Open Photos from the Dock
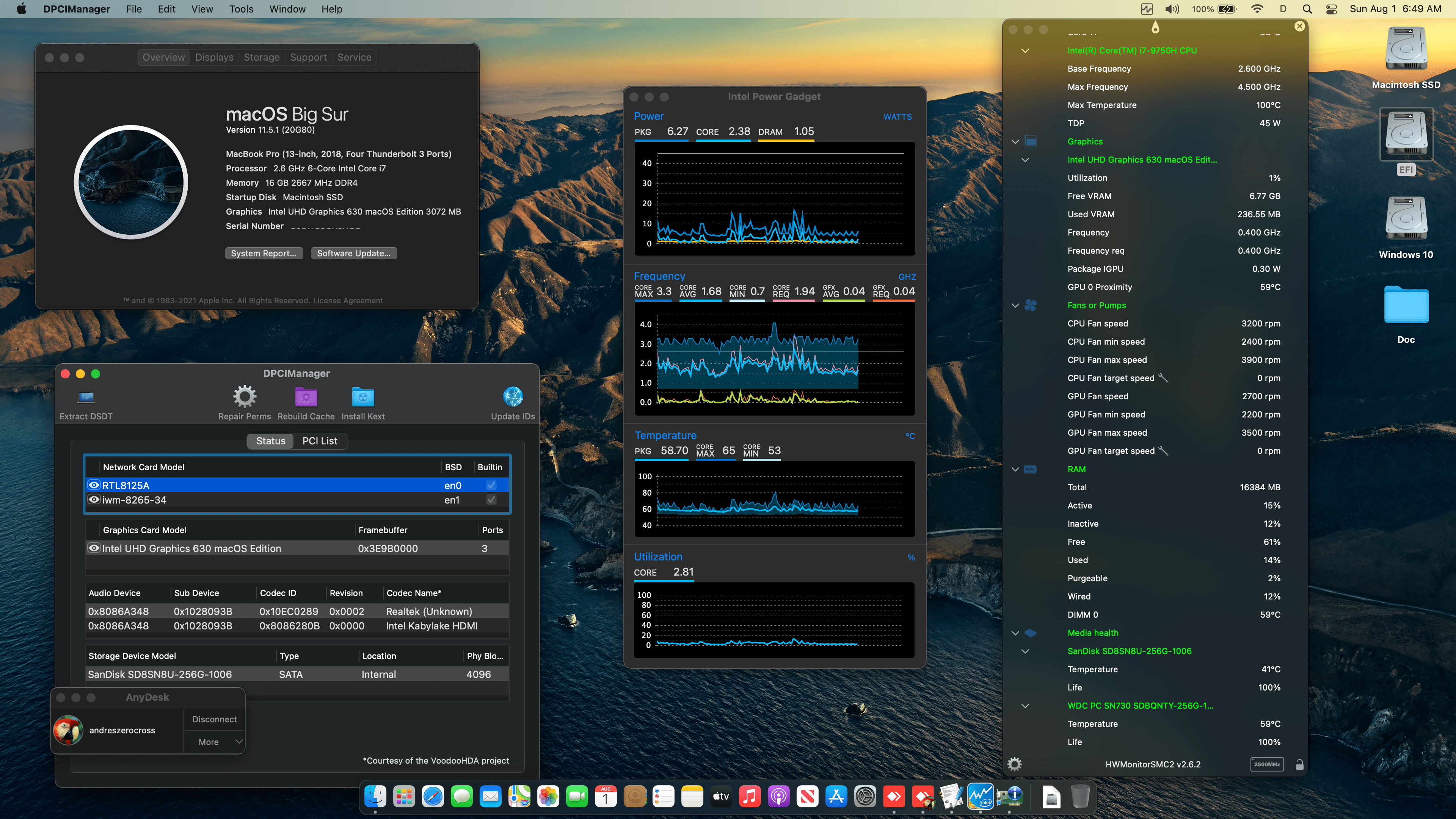 (548, 796)
